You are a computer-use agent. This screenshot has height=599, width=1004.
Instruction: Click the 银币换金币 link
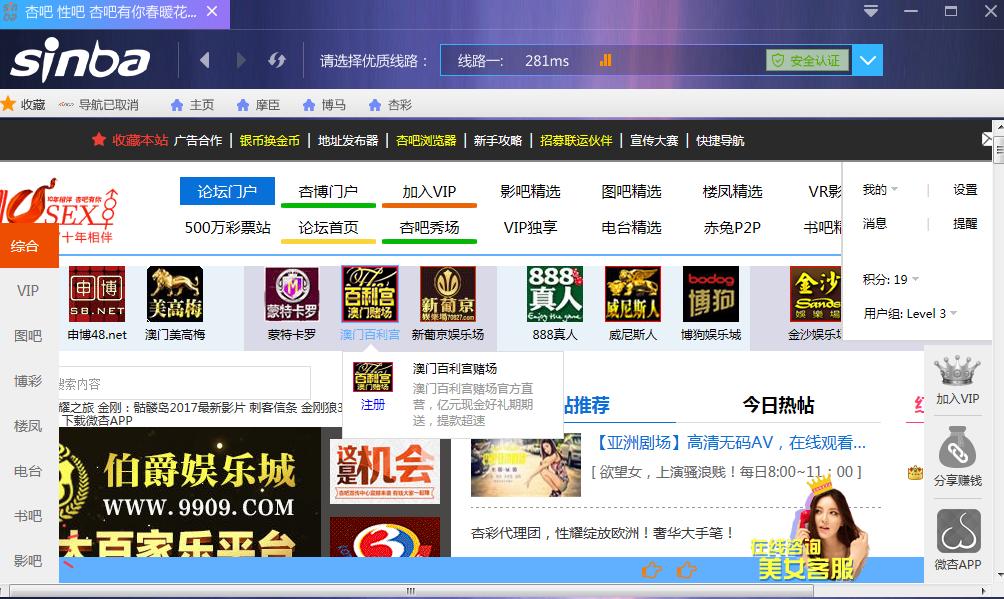270,140
